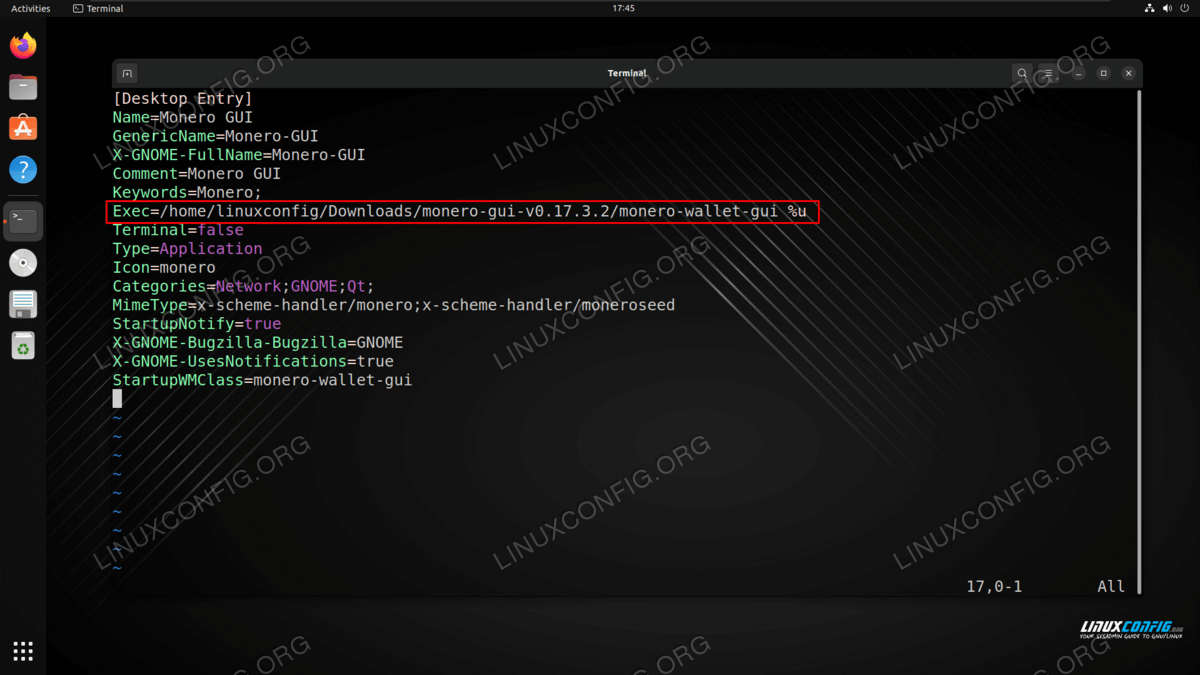1200x675 pixels.
Task: Open the clock showing 17:45
Action: point(623,8)
